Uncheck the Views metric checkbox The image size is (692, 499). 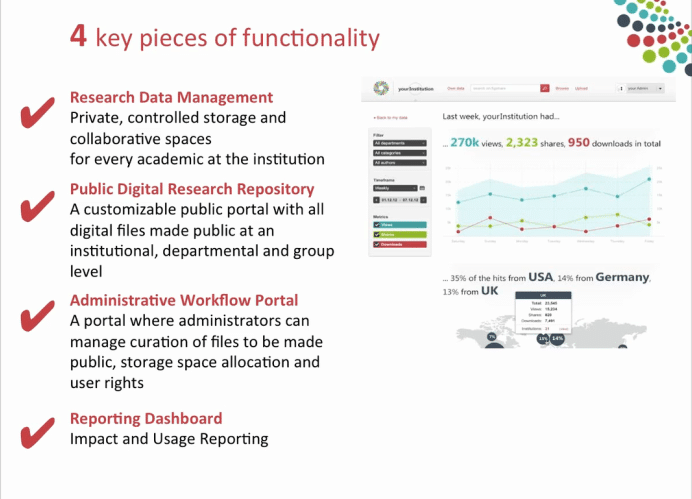[x=377, y=225]
